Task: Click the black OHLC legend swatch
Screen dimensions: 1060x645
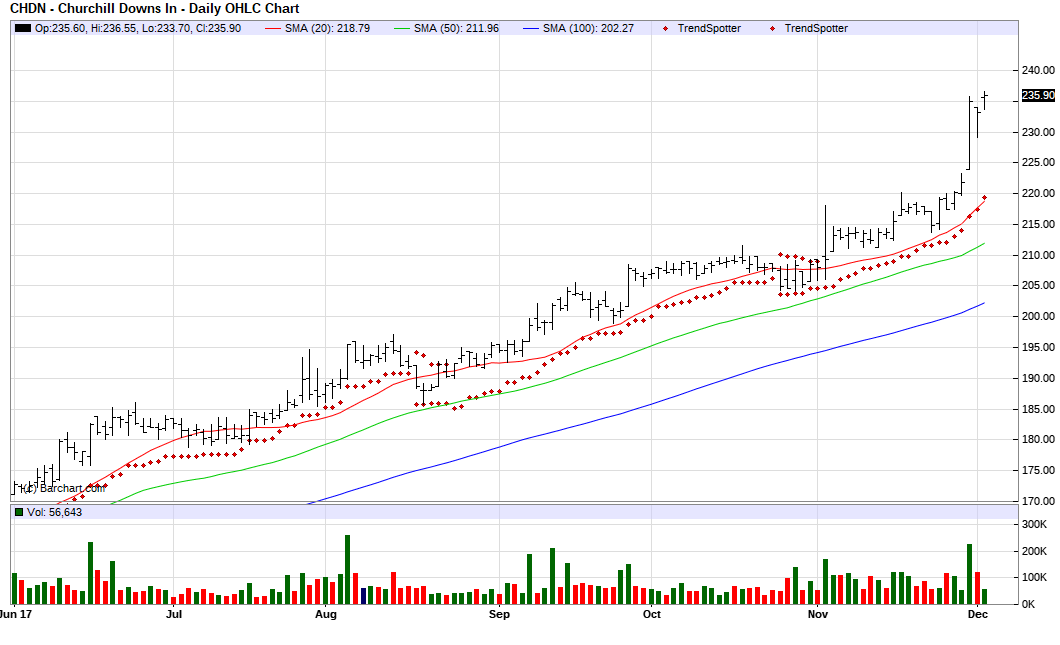Action: 23,28
